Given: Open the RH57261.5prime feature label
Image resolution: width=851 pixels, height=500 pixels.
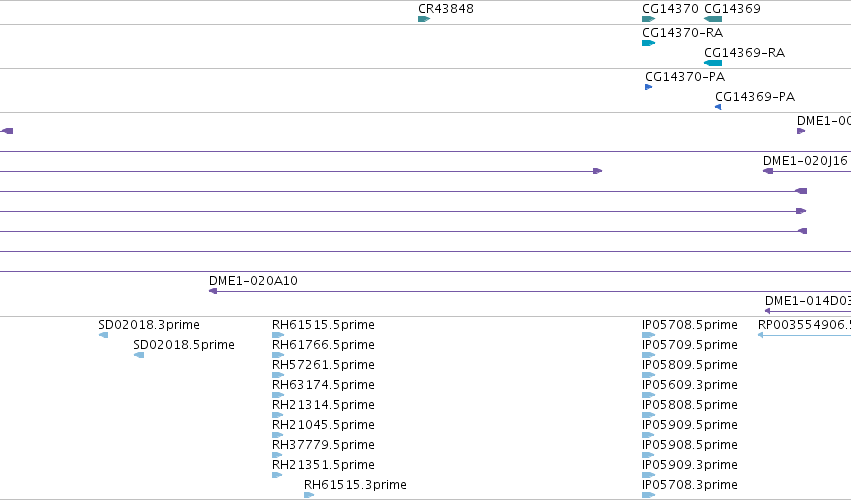Looking at the screenshot, I should click(323, 365).
